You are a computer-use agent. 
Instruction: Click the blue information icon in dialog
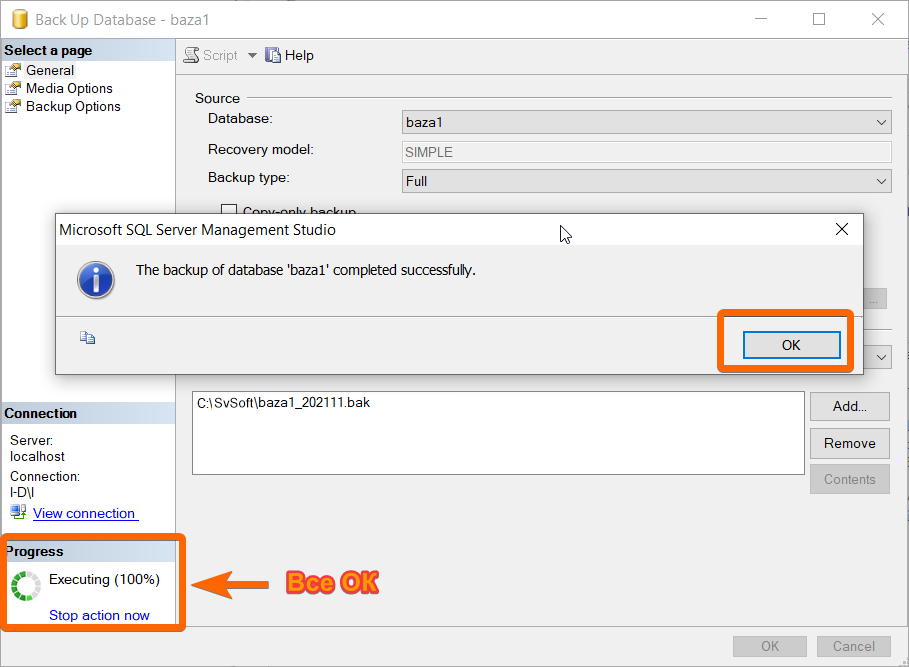tap(96, 280)
